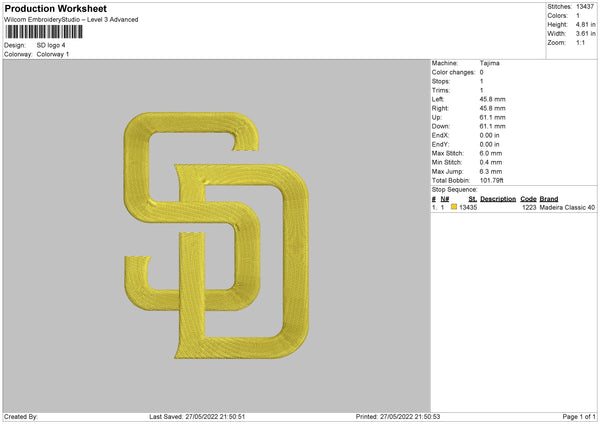The width and height of the screenshot is (600, 424).
Task: Click the Machine value Tajima
Action: point(489,63)
